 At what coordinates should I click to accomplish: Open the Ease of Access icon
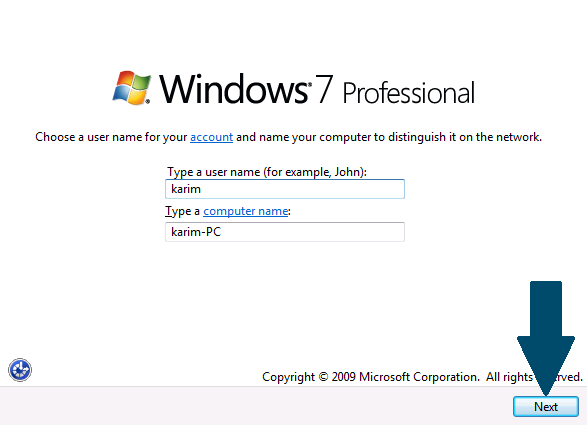pyautogui.click(x=20, y=370)
